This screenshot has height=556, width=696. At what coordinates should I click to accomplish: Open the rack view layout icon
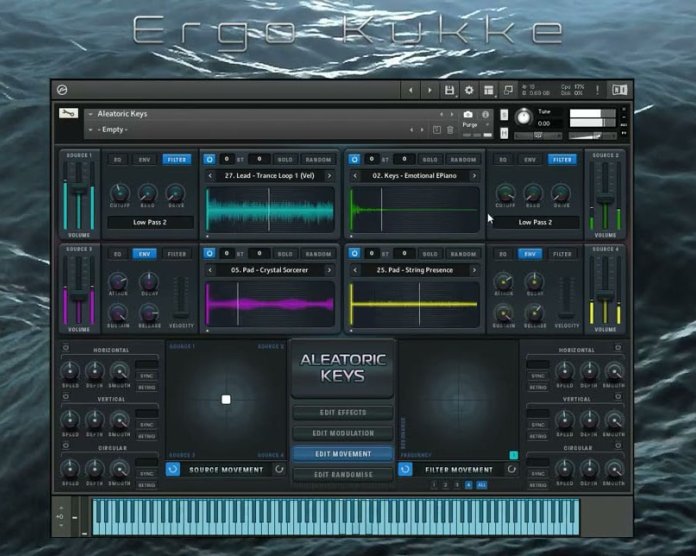click(x=489, y=91)
